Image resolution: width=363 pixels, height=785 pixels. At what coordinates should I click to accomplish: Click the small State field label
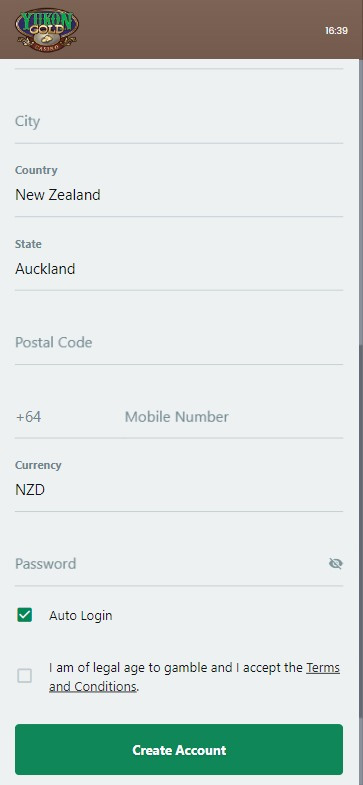coord(28,244)
